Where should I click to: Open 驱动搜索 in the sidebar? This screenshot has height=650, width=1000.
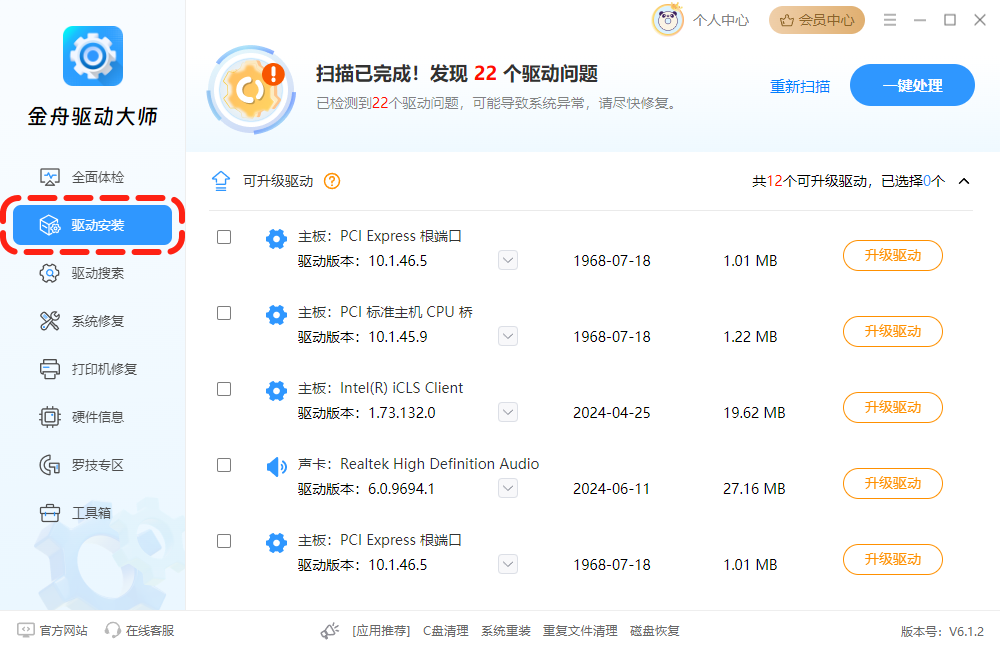92,273
